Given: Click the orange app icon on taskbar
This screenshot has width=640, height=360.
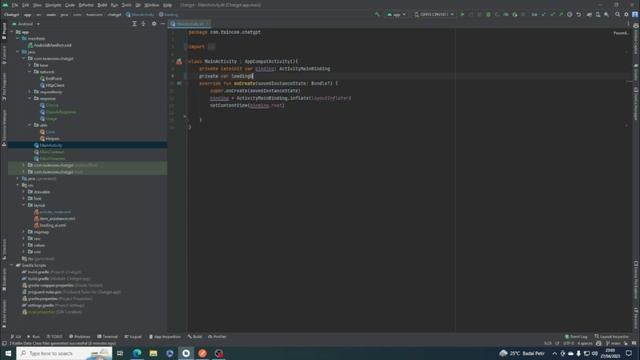Looking at the screenshot, I should (202, 353).
